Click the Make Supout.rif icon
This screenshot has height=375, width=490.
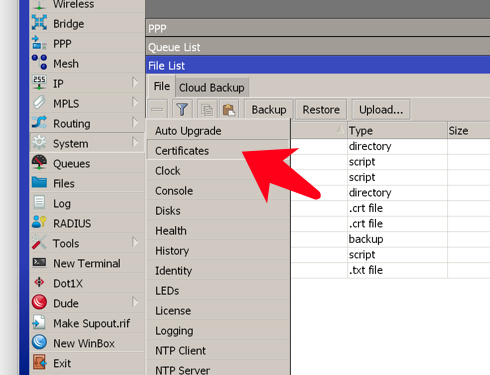[x=39, y=322]
